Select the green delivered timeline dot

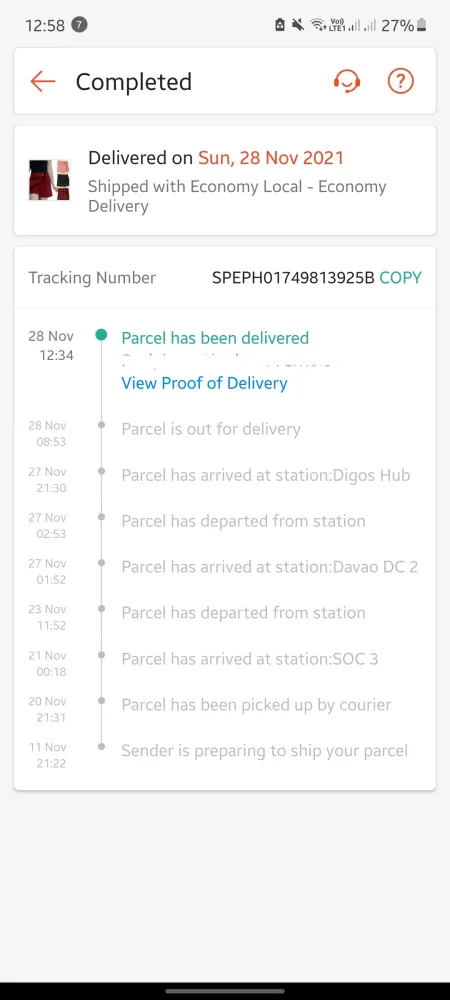click(101, 335)
